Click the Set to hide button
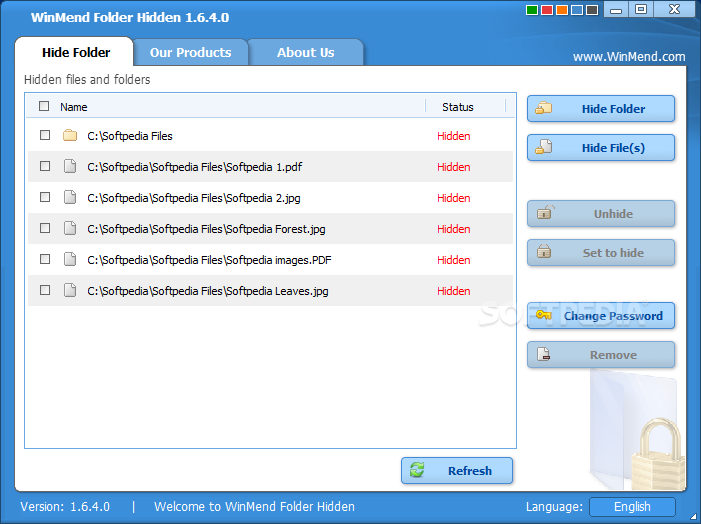Viewport: 701px width, 524px height. (x=601, y=253)
